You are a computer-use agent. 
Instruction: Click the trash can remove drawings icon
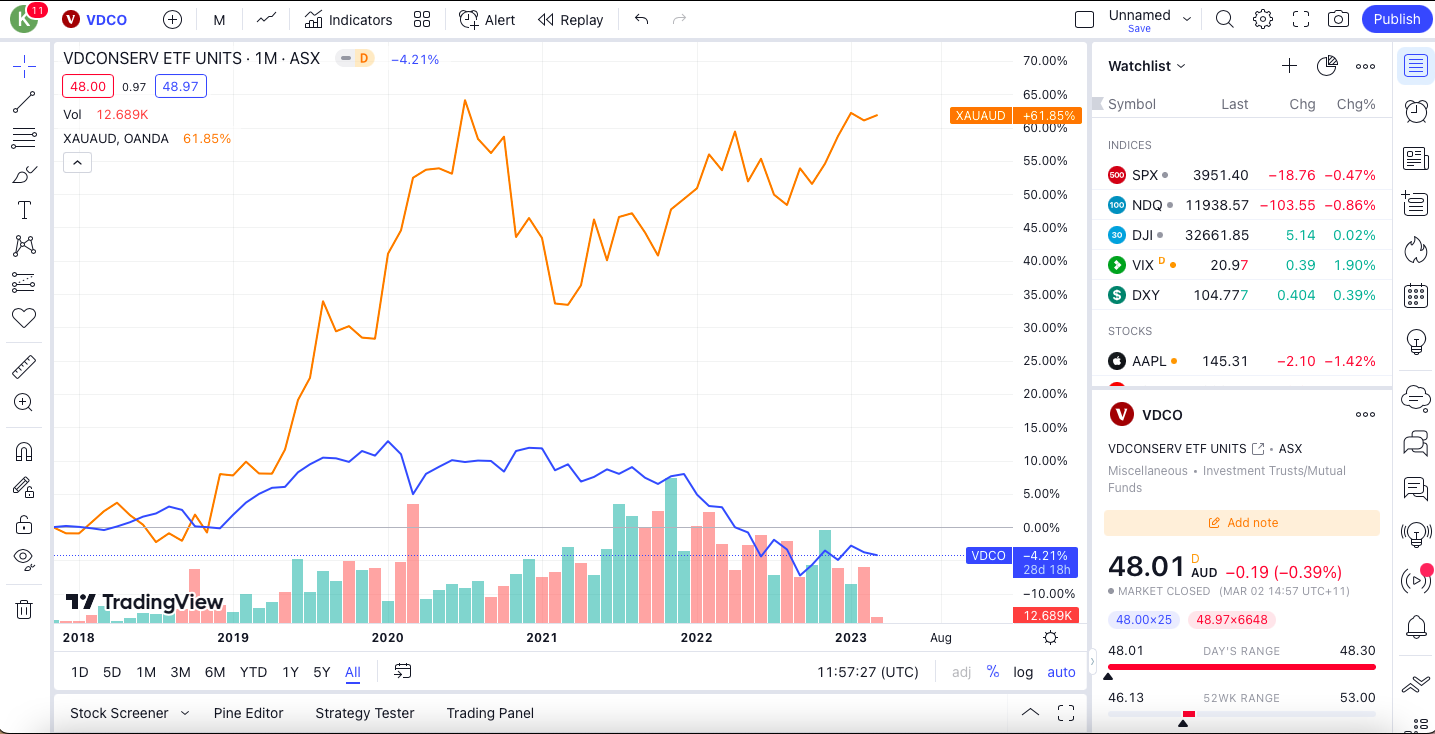(24, 609)
